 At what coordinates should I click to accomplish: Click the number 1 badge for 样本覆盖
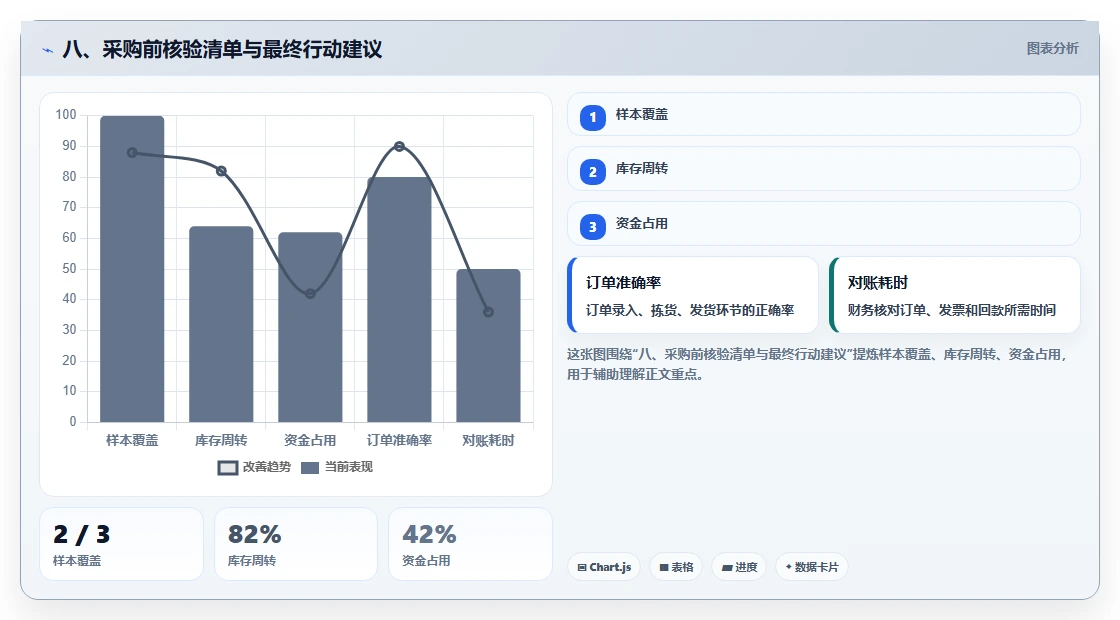point(592,117)
